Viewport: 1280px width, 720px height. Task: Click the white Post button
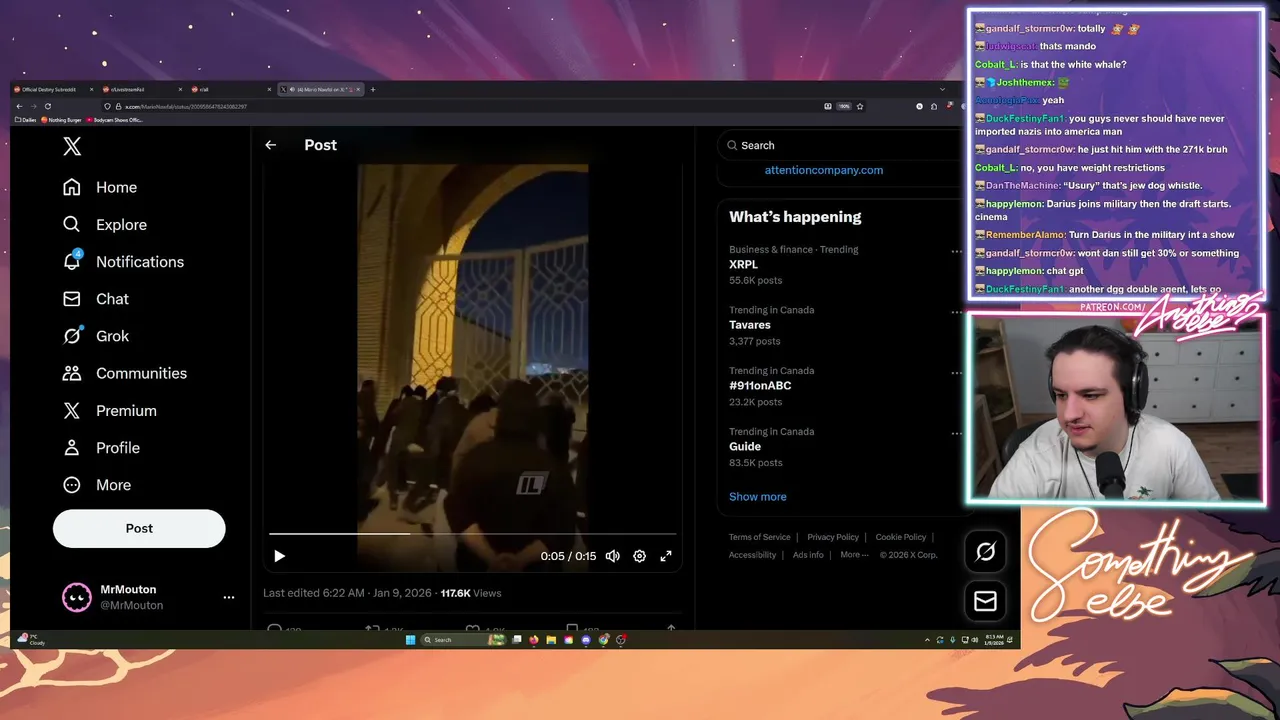coord(139,528)
